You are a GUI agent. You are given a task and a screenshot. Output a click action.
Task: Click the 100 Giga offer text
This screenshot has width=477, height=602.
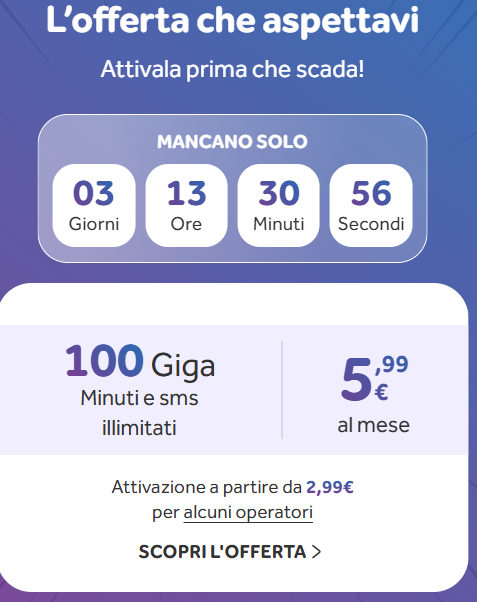point(140,362)
